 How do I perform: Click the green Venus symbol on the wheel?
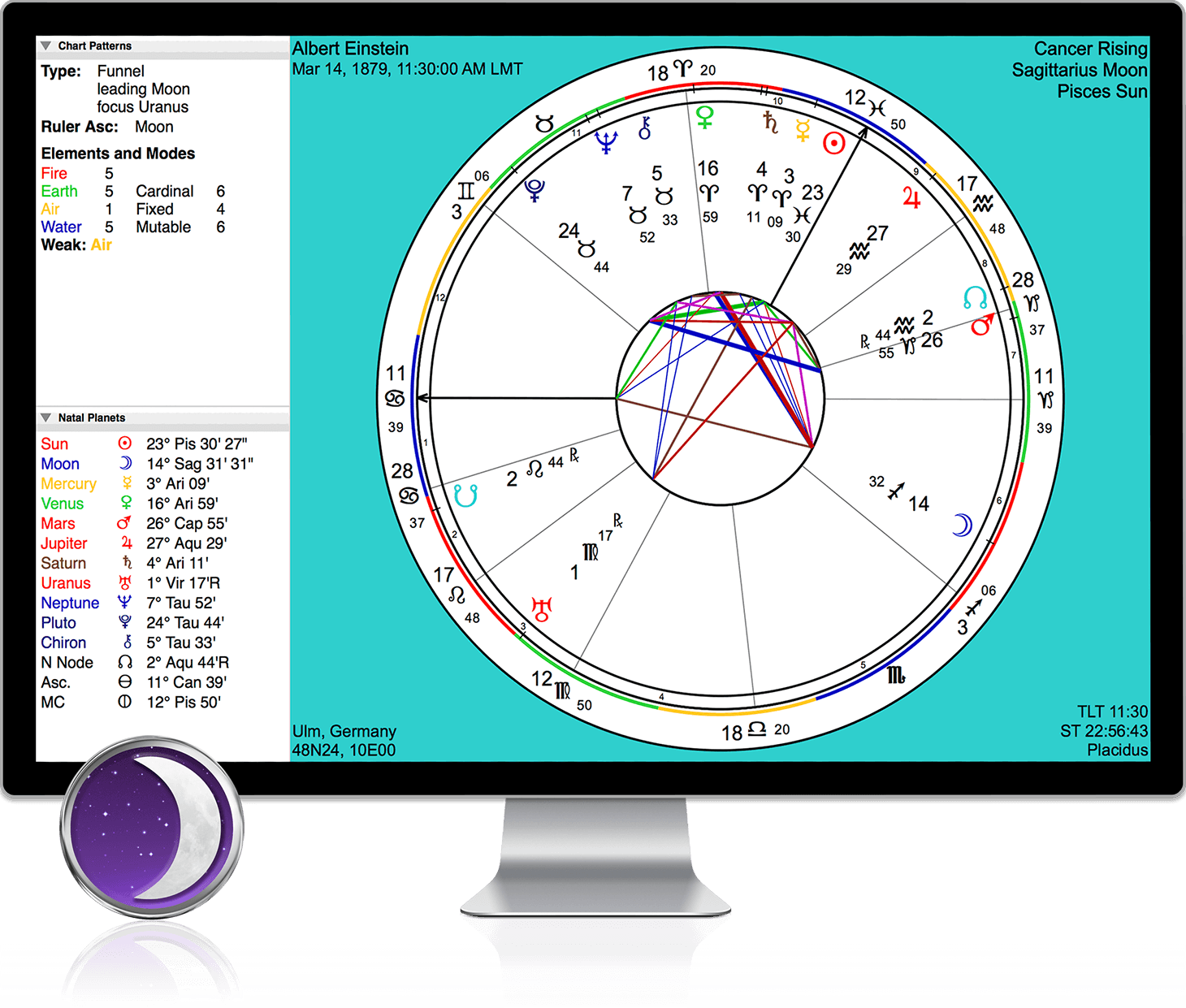tap(705, 117)
